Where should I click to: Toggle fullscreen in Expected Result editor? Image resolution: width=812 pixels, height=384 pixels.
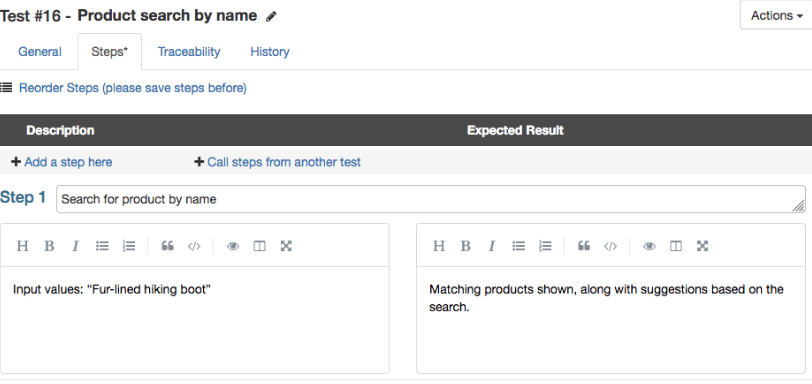(702, 246)
